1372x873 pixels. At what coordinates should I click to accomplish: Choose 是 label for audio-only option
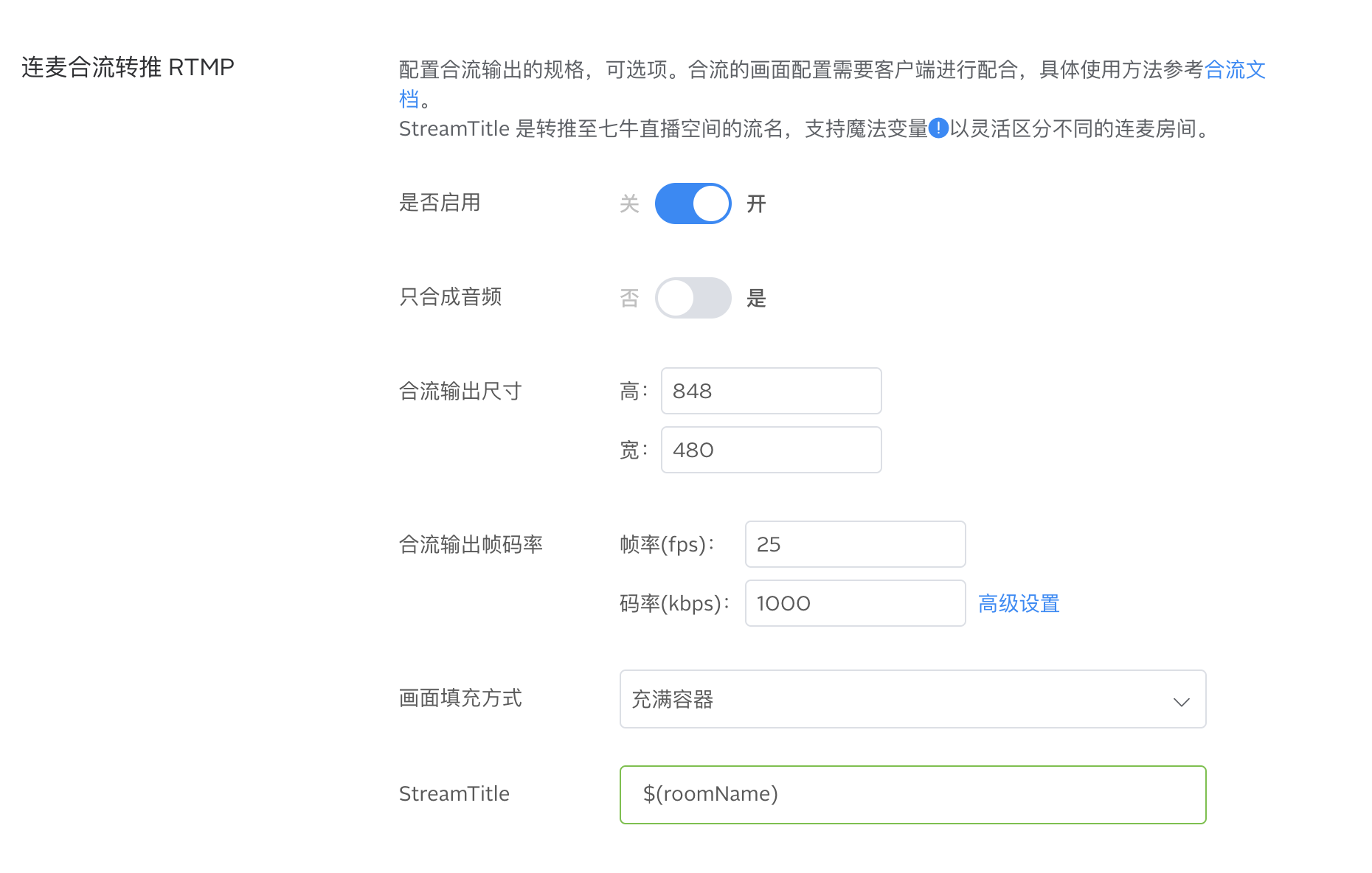tap(756, 298)
